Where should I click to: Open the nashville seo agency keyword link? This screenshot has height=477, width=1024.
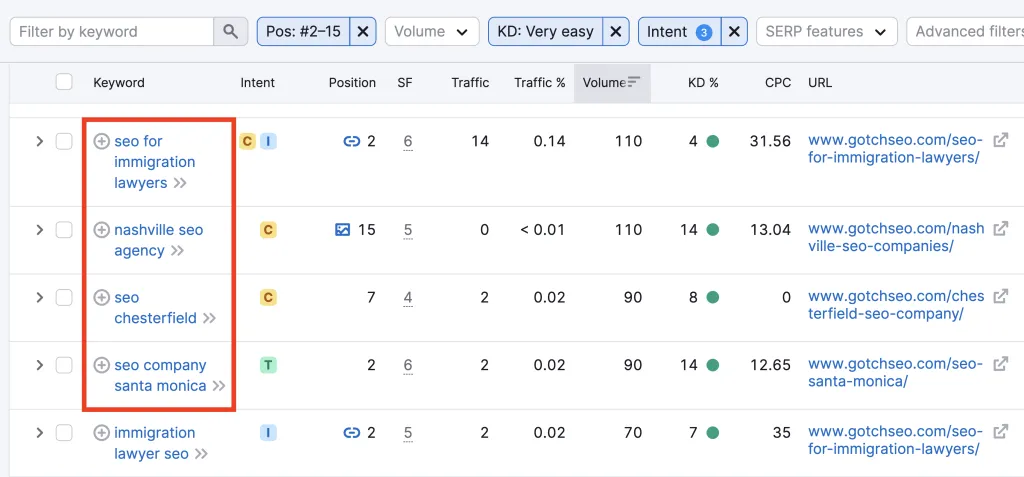pos(158,240)
